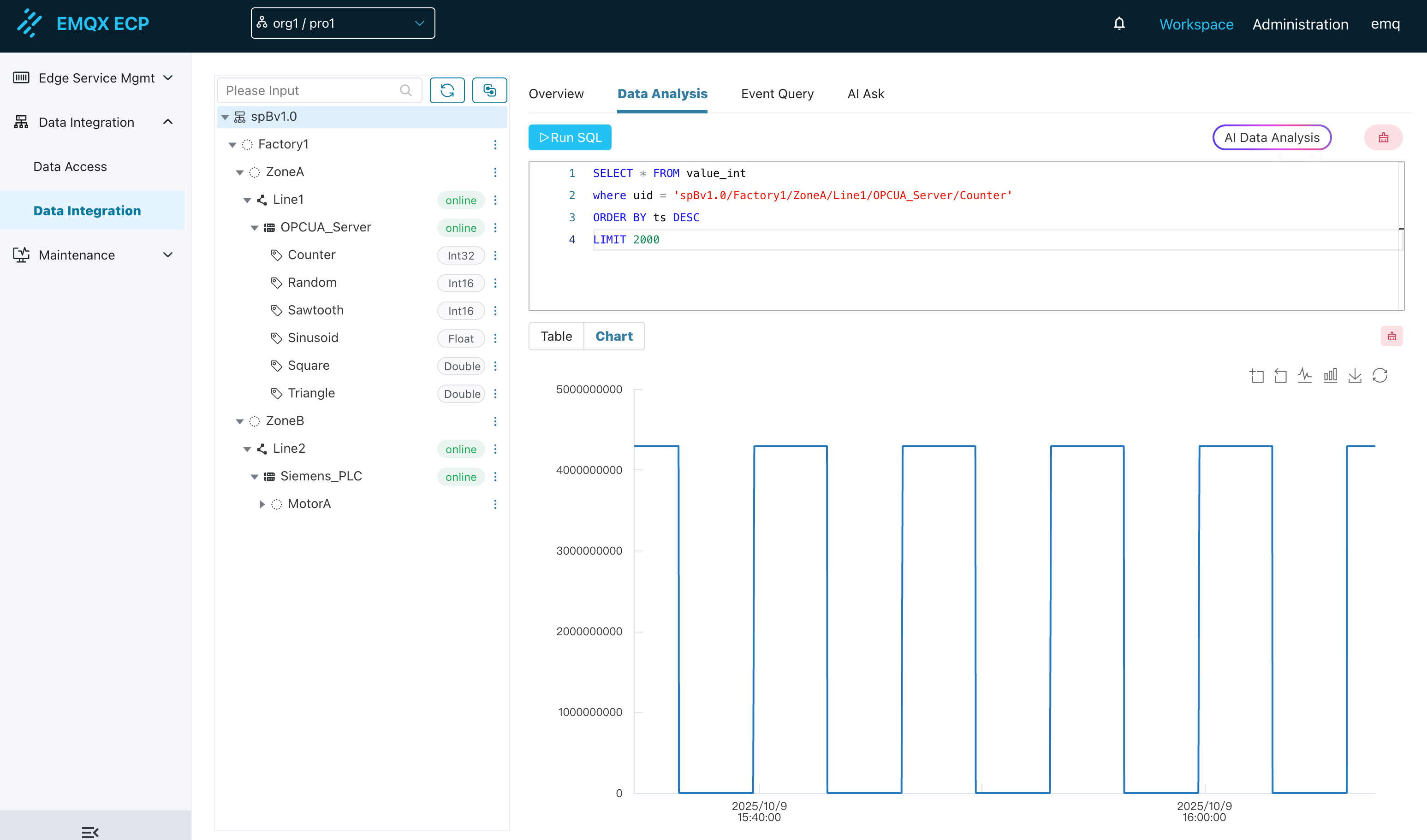Select the zoom area tool on the chart
This screenshot has height=840, width=1427.
[1257, 375]
